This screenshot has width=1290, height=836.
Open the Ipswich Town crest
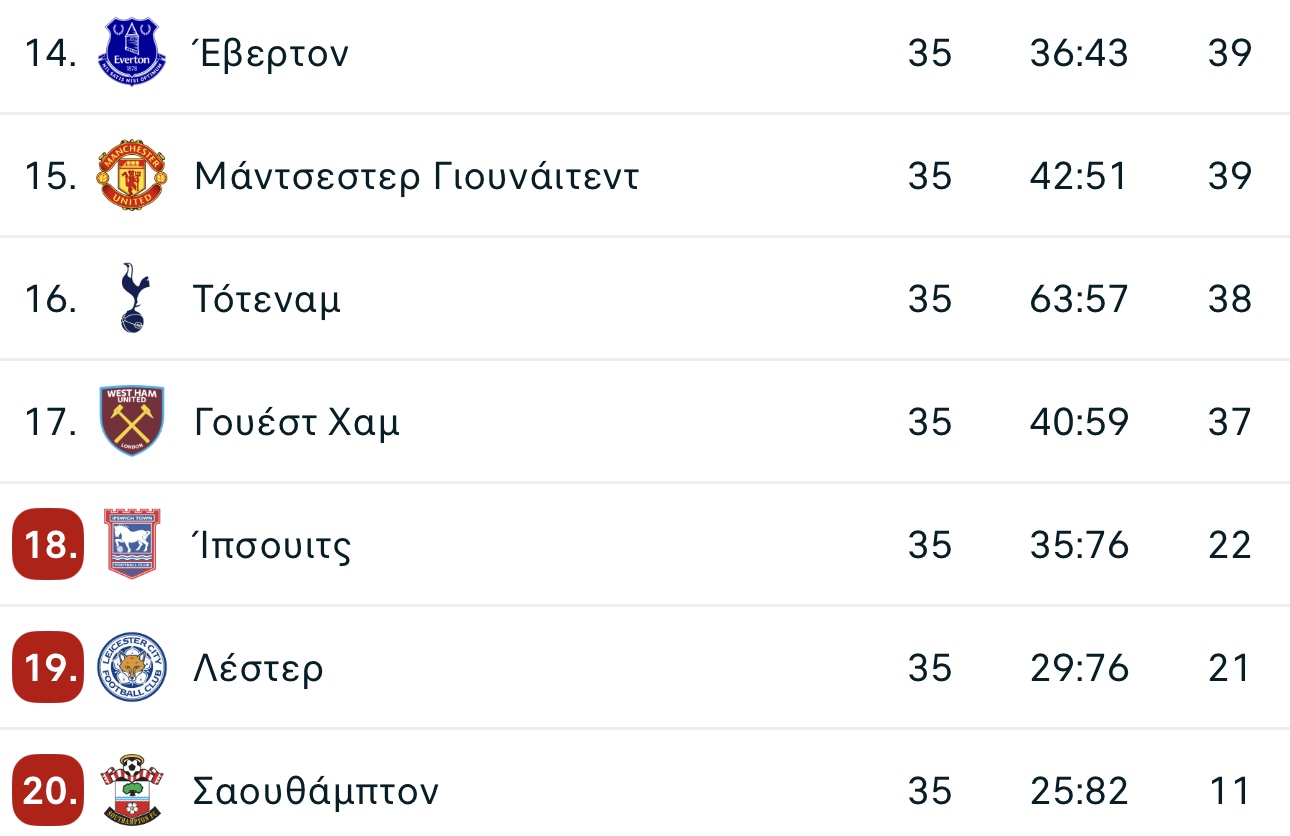(132, 544)
